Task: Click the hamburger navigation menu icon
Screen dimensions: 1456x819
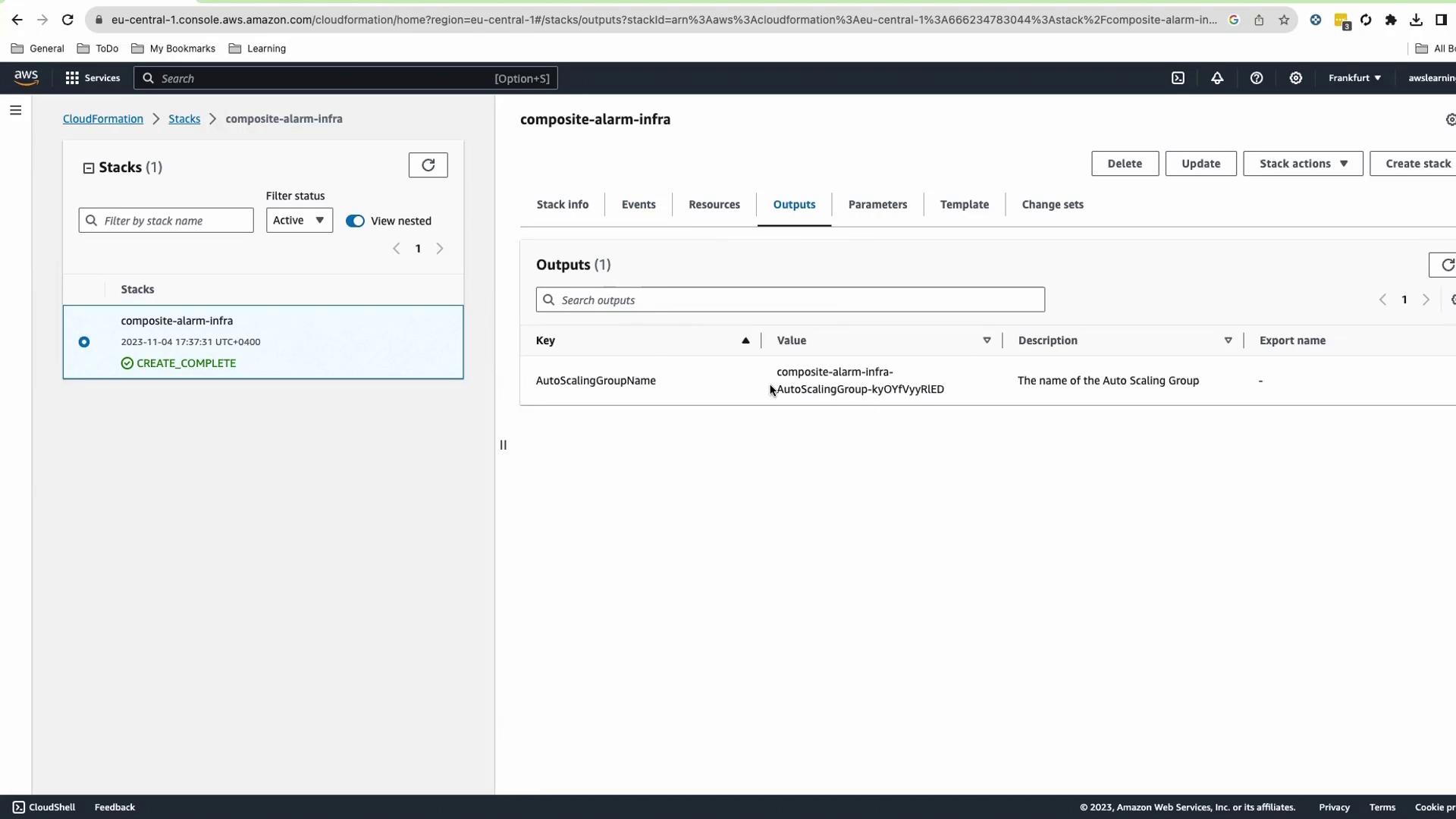Action: [15, 111]
